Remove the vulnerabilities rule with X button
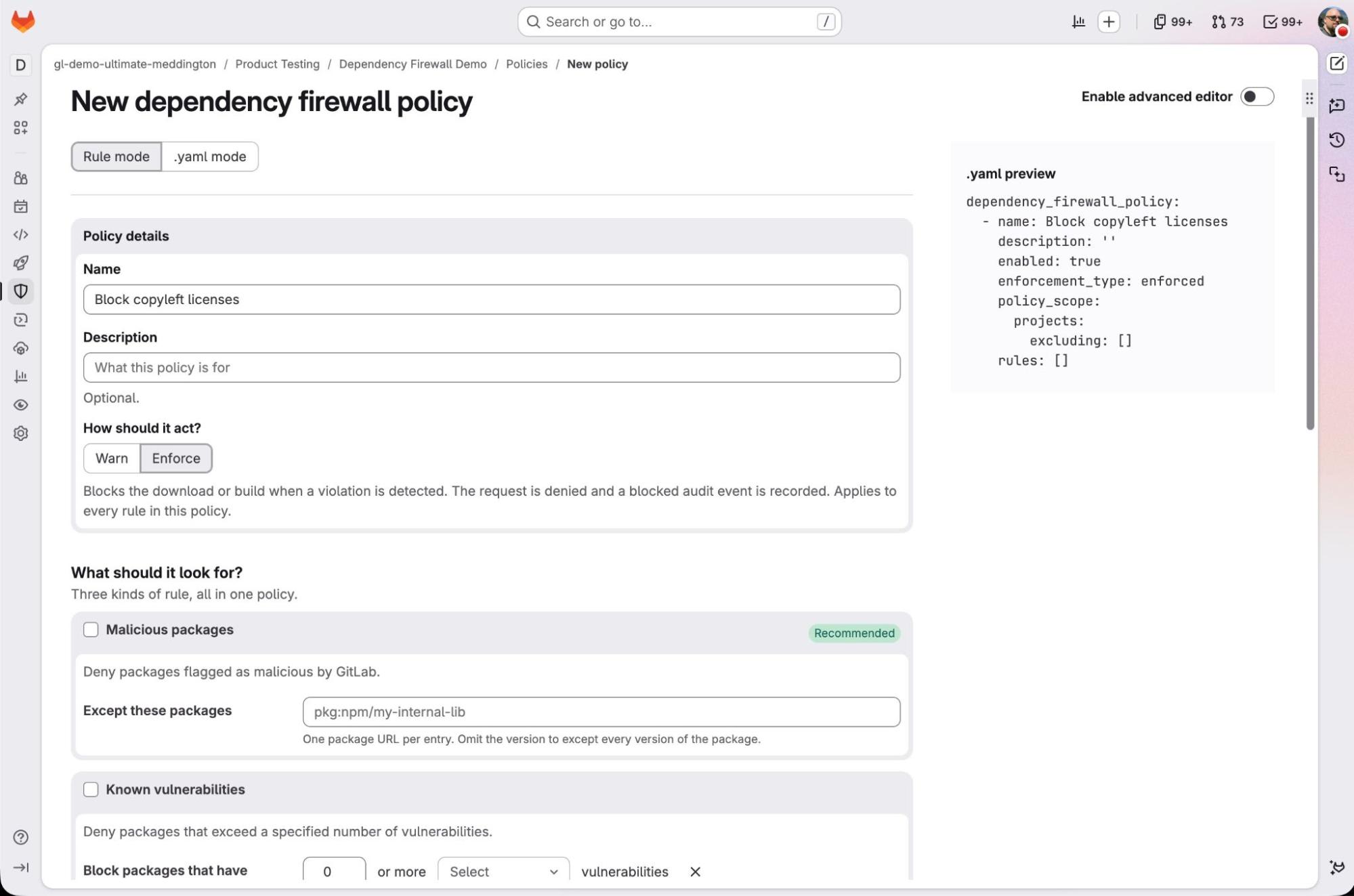The height and width of the screenshot is (896, 1354). pyautogui.click(x=695, y=872)
